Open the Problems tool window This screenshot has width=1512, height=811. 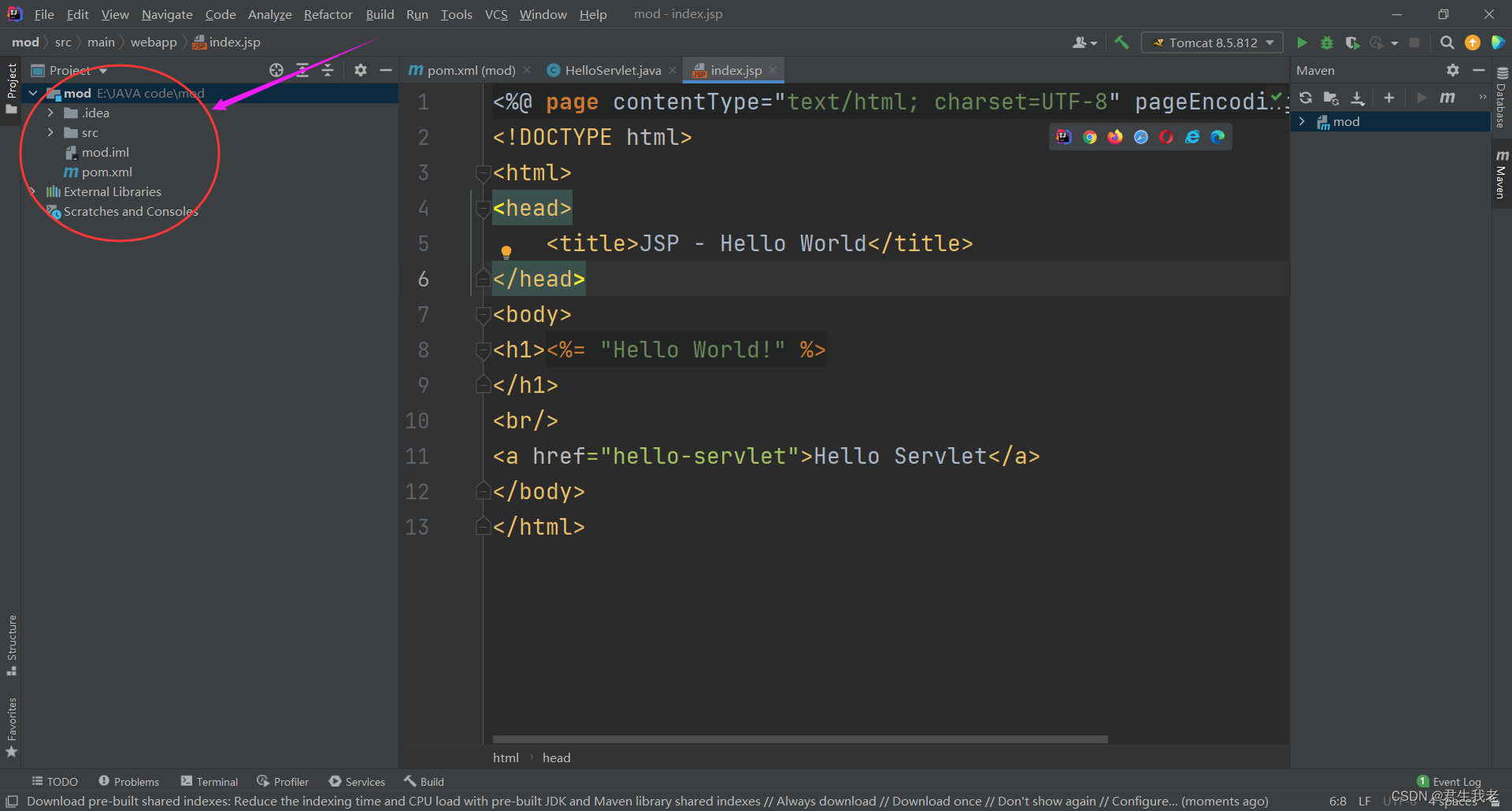coord(129,781)
